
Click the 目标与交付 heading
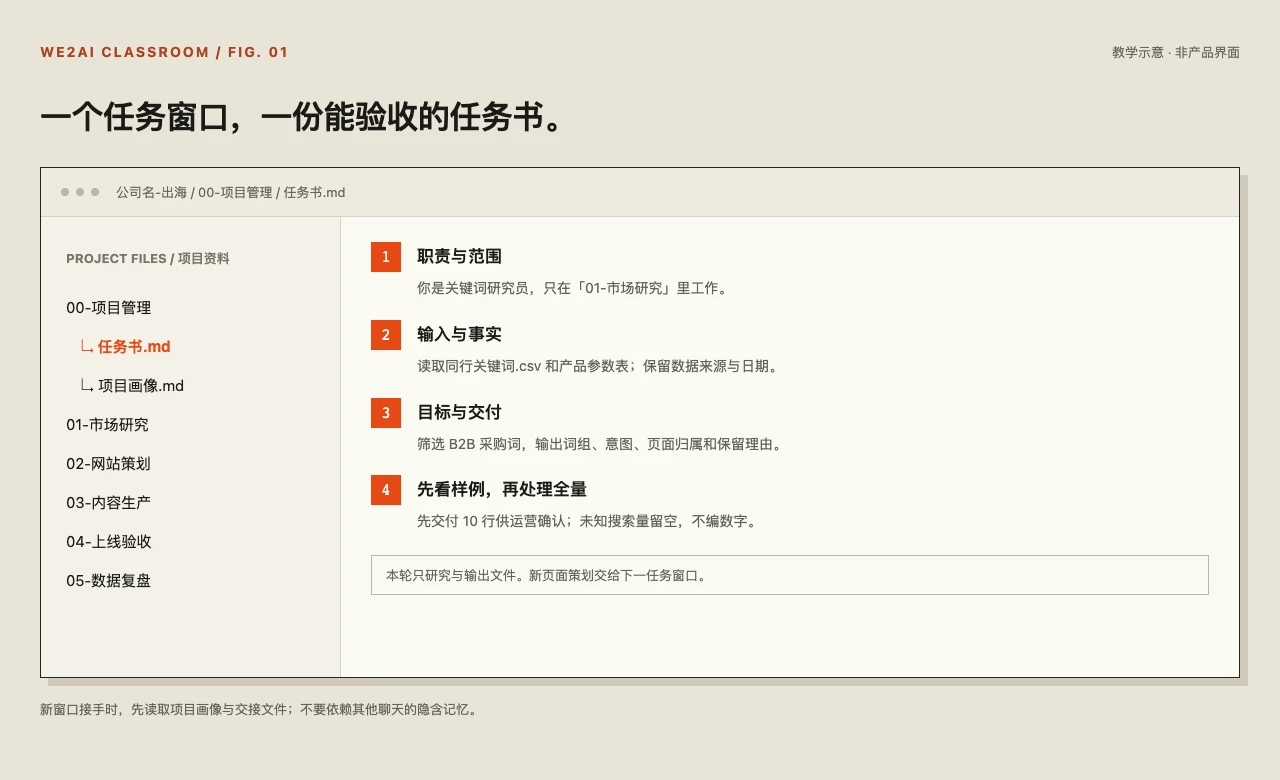click(x=459, y=413)
